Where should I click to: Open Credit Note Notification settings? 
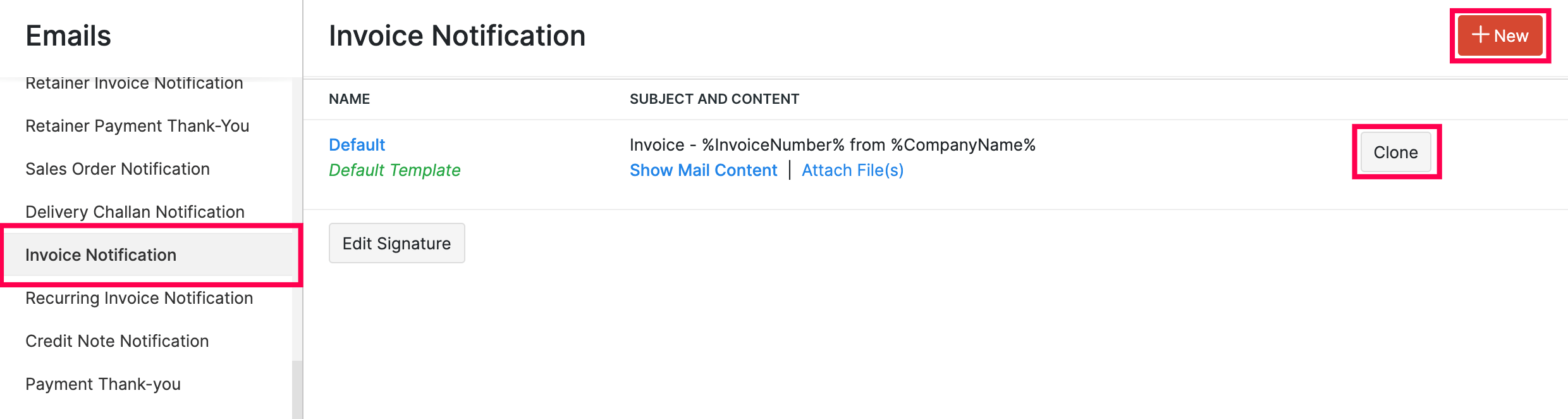point(117,341)
